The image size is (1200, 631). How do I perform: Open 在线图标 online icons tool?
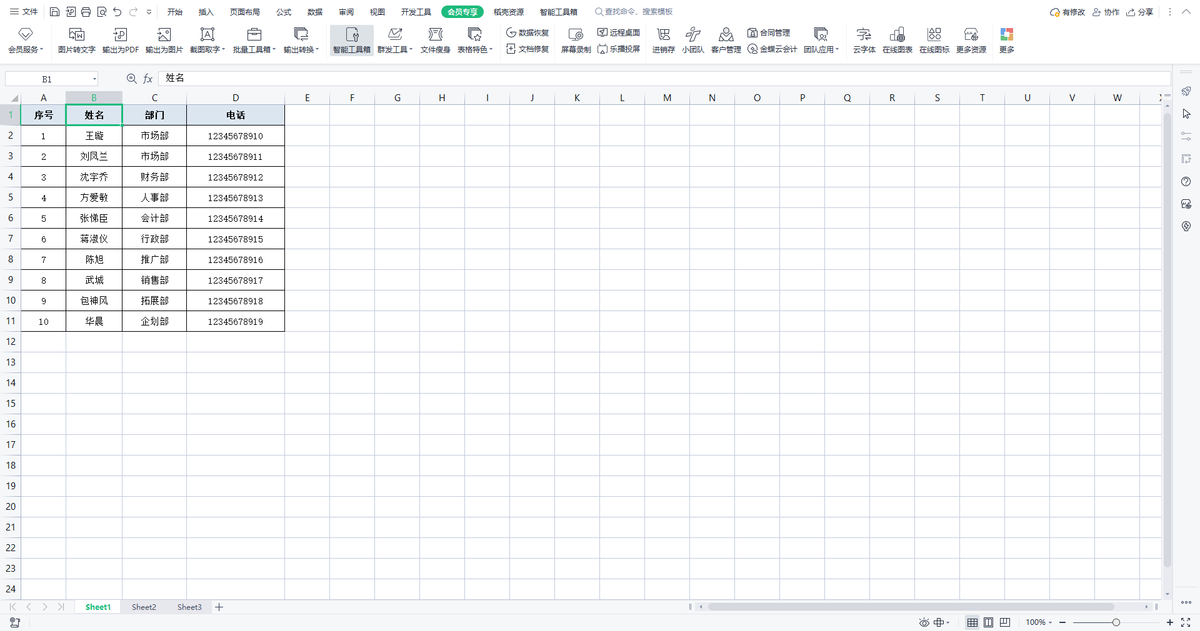pos(934,41)
